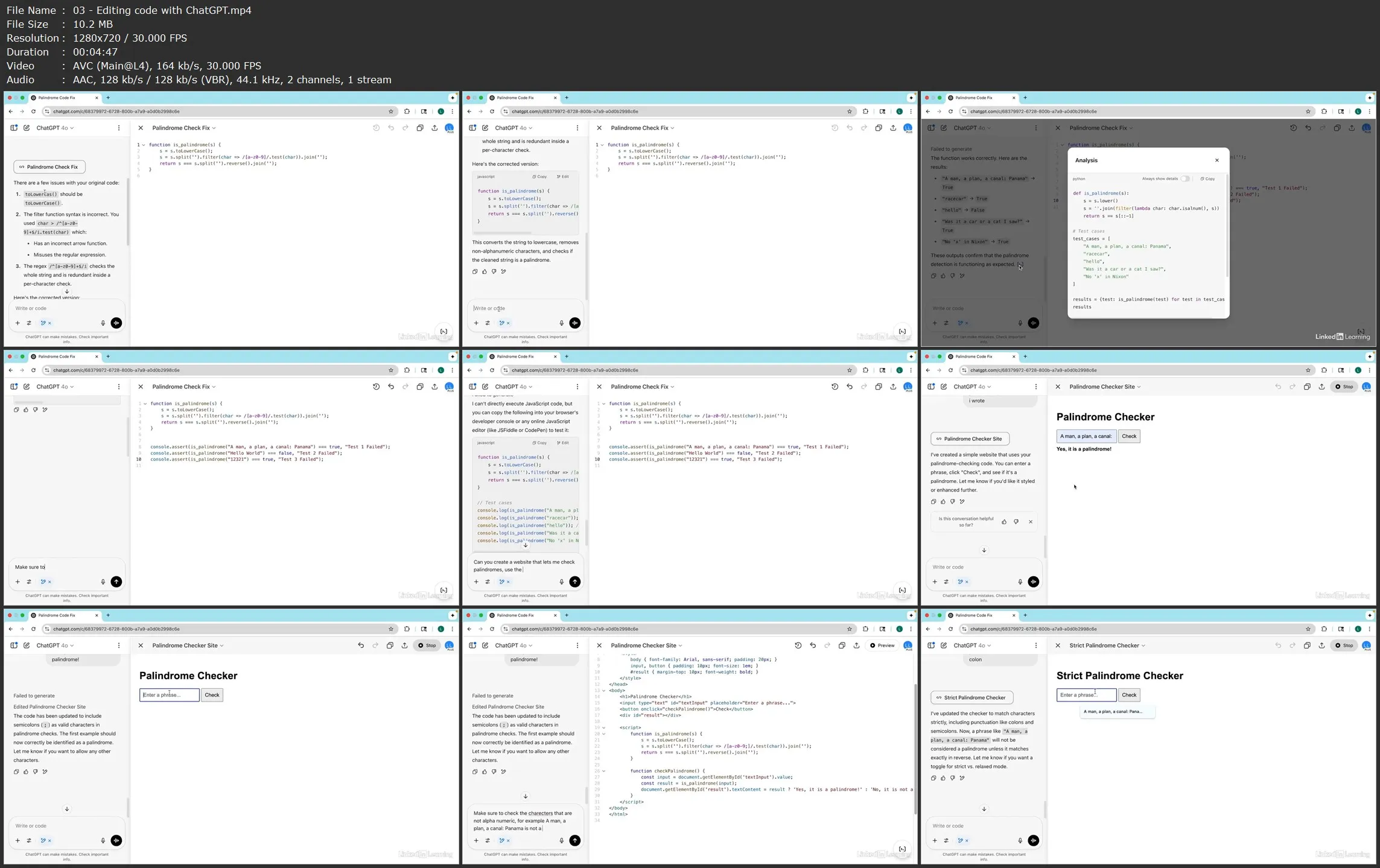Image resolution: width=1380 pixels, height=868 pixels.
Task: Copy response icon in corrected-version frame
Action: [x=475, y=271]
